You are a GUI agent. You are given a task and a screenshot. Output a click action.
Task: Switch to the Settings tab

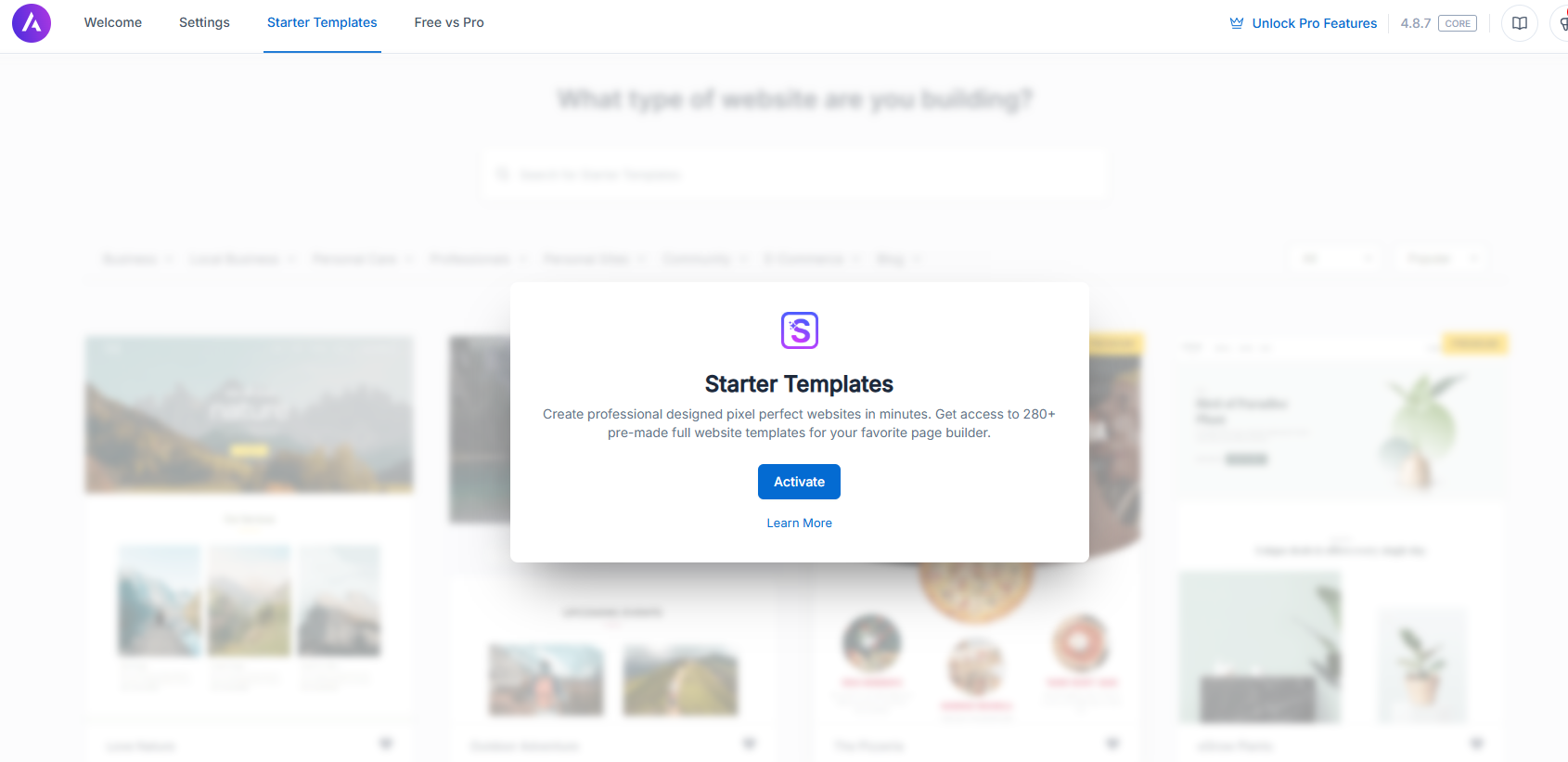click(204, 22)
